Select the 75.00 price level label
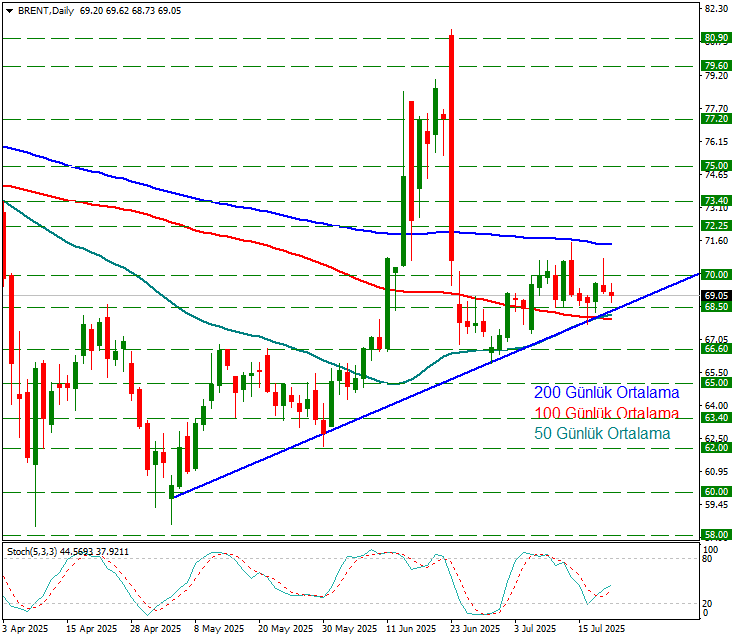This screenshot has height=640, width=739. coord(716,165)
